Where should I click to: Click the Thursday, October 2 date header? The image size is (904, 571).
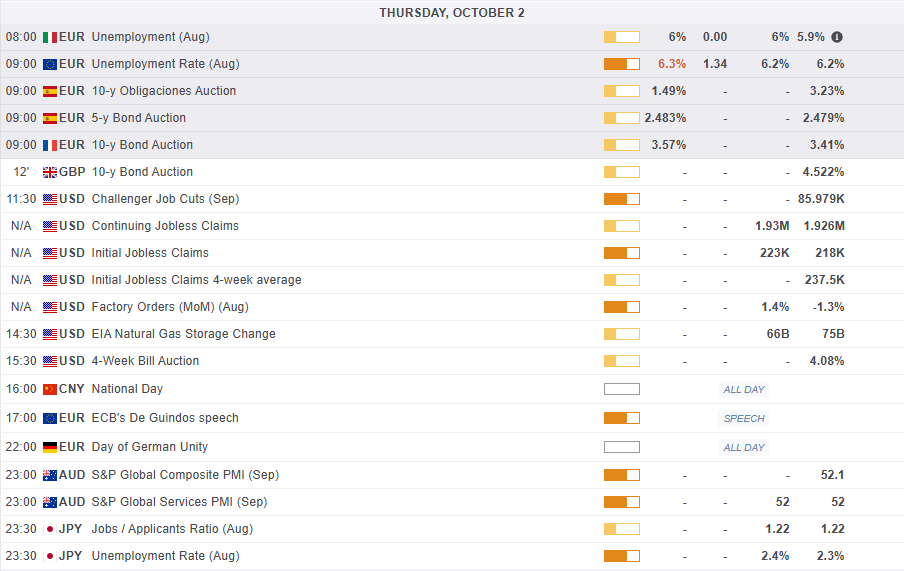452,13
